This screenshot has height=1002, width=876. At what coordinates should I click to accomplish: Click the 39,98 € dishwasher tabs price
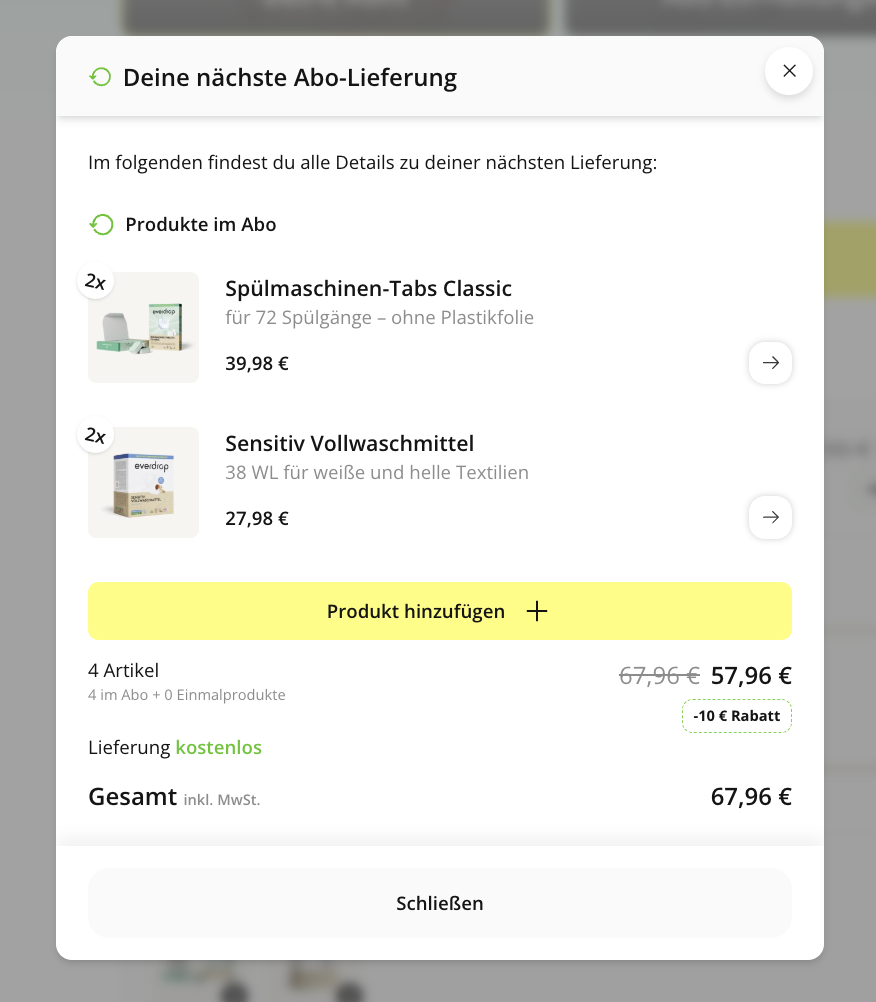point(257,364)
